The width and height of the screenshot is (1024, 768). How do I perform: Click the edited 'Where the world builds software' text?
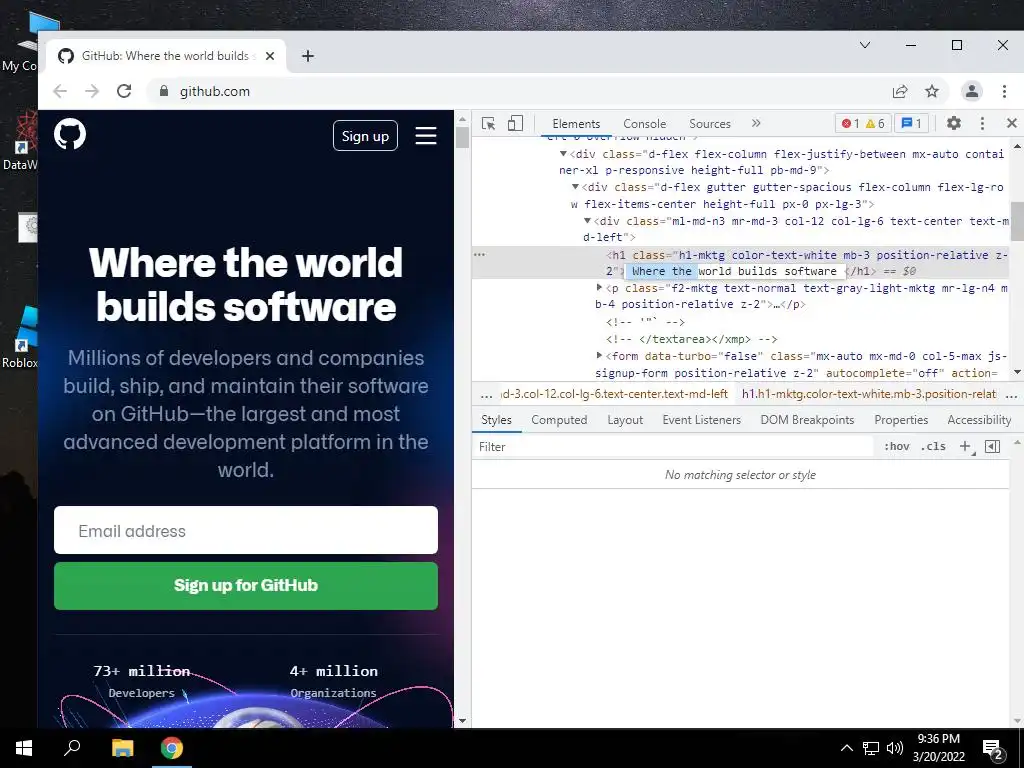(734, 271)
